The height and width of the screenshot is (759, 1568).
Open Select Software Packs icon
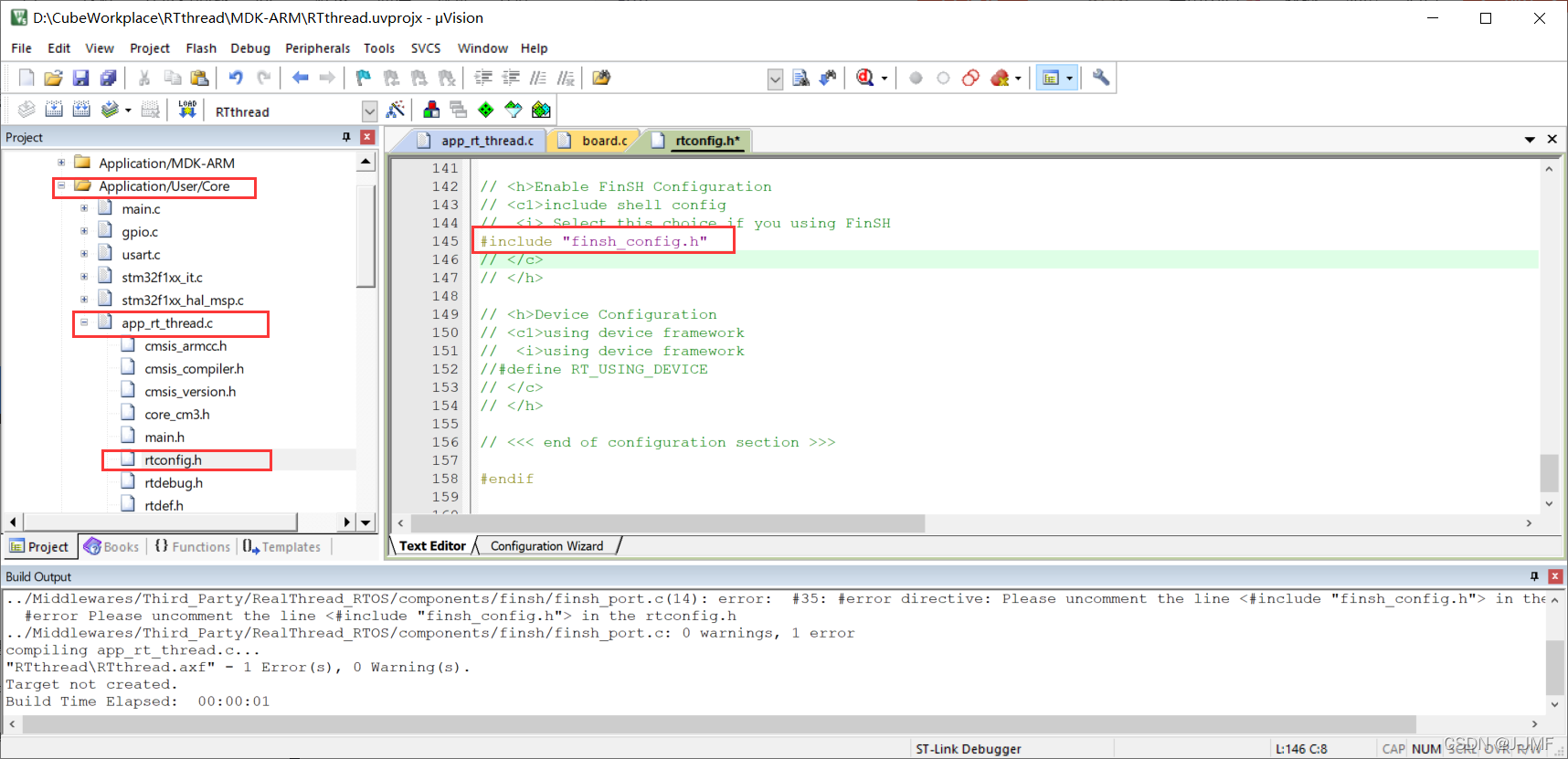514,110
